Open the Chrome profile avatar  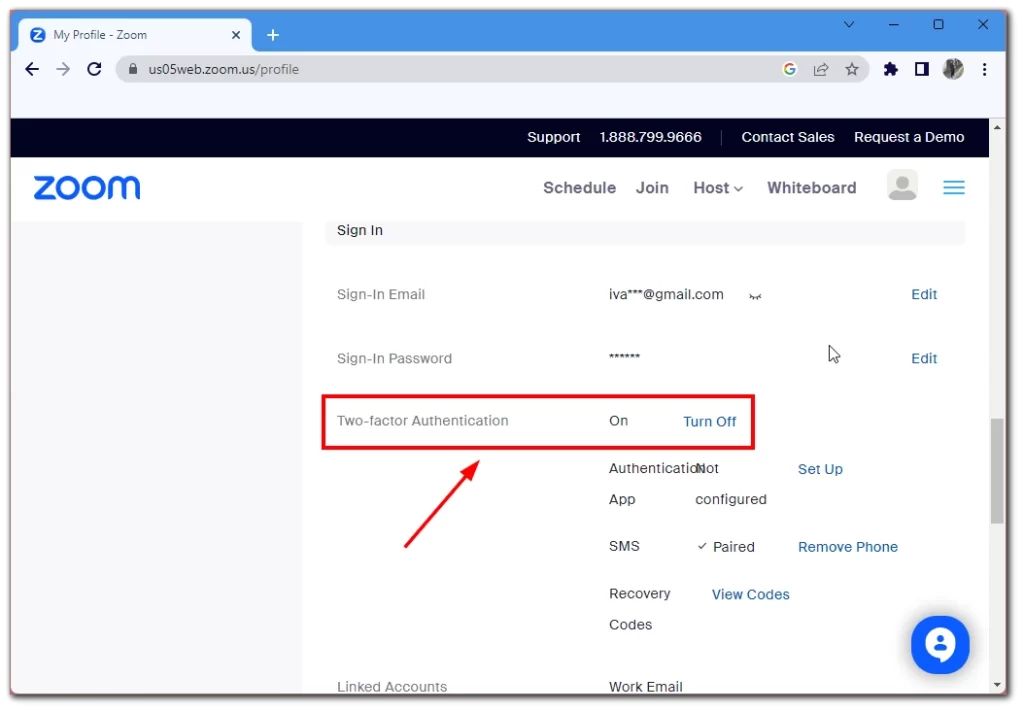(x=953, y=69)
